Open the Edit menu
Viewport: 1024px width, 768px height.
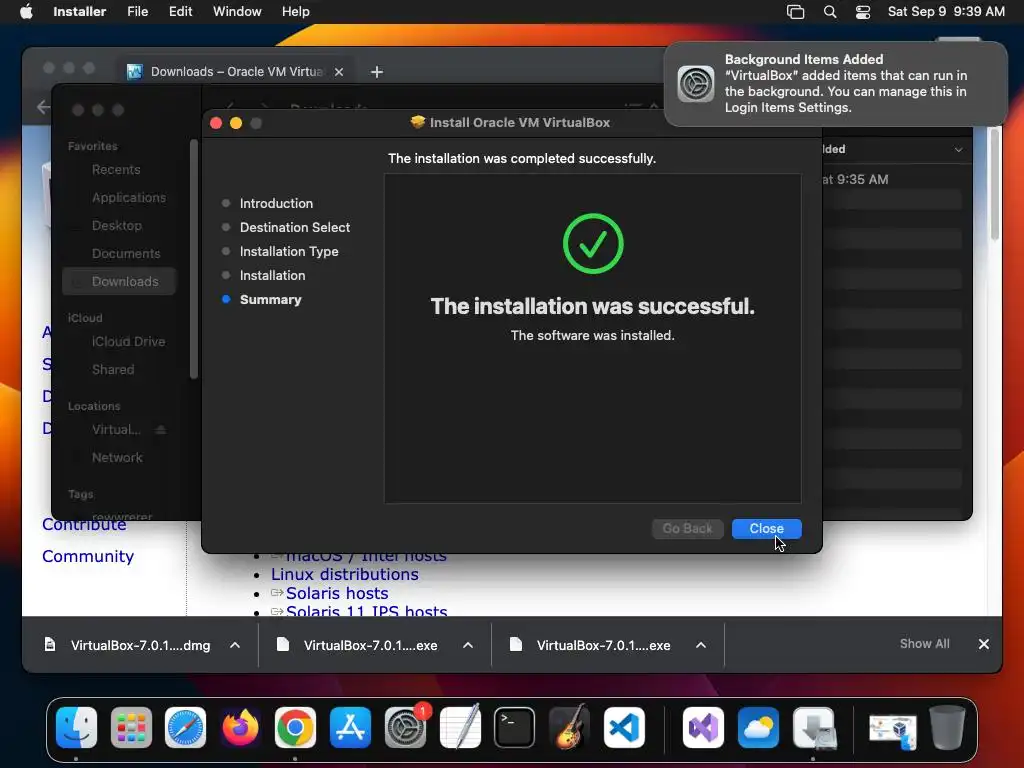pyautogui.click(x=180, y=12)
